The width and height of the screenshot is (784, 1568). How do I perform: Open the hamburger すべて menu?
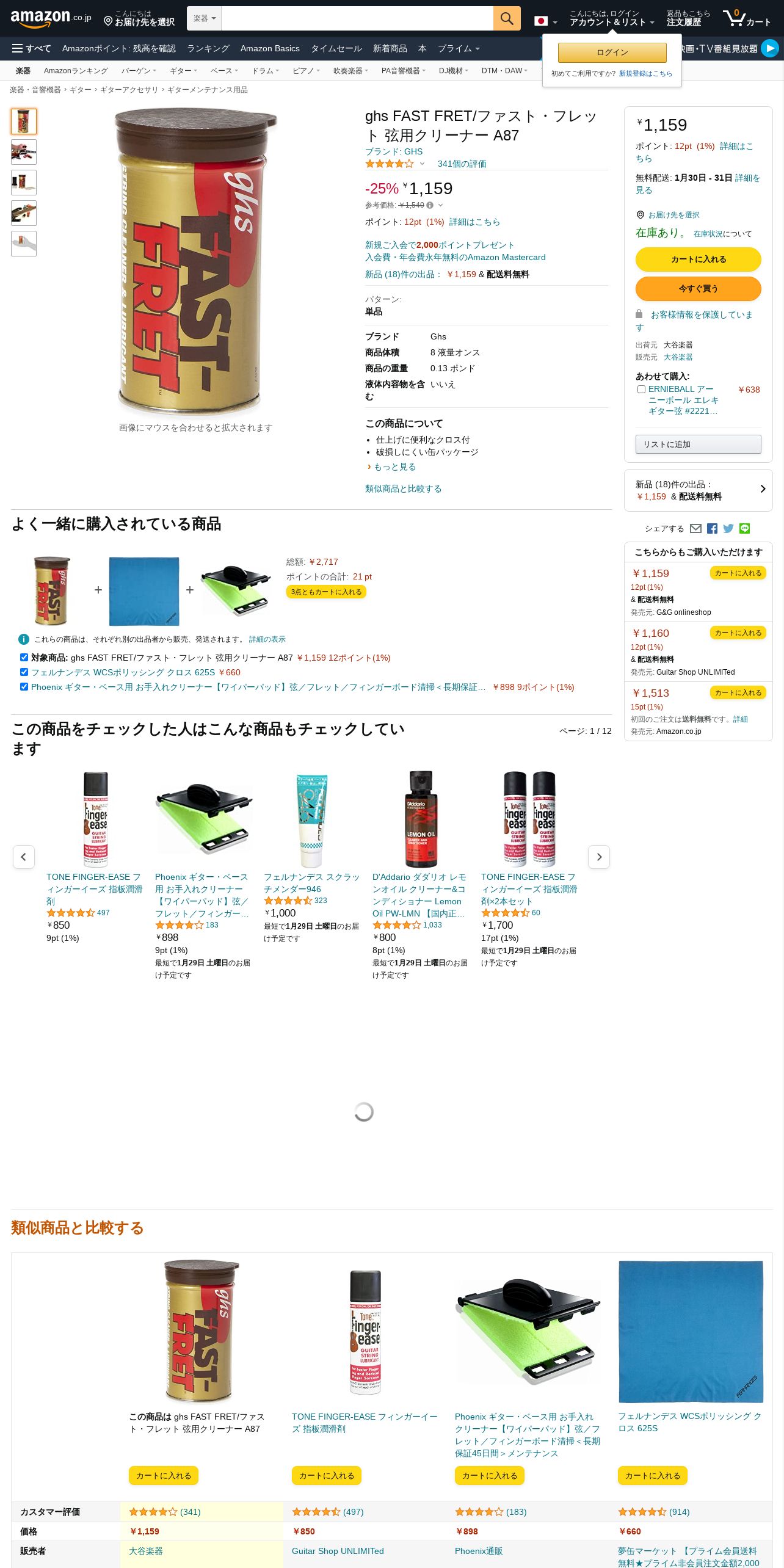(x=32, y=48)
